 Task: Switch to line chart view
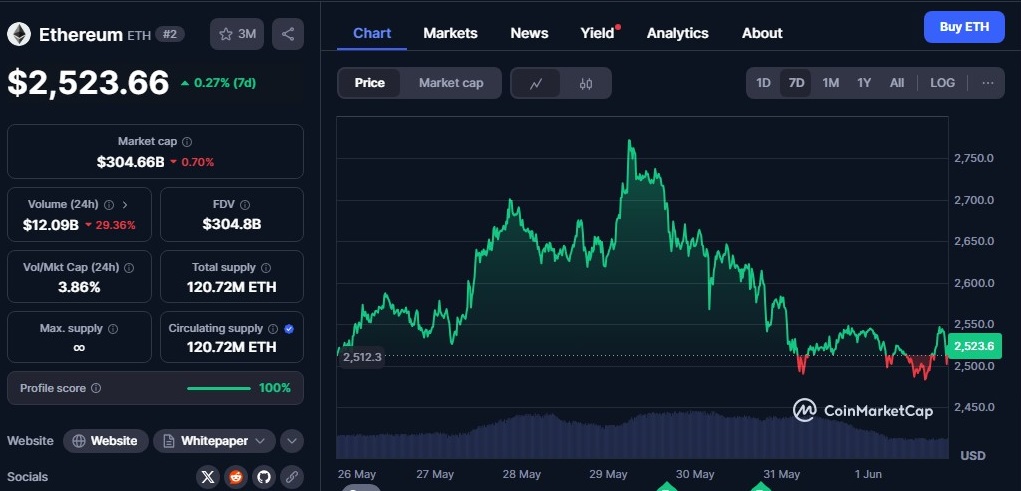(x=536, y=83)
